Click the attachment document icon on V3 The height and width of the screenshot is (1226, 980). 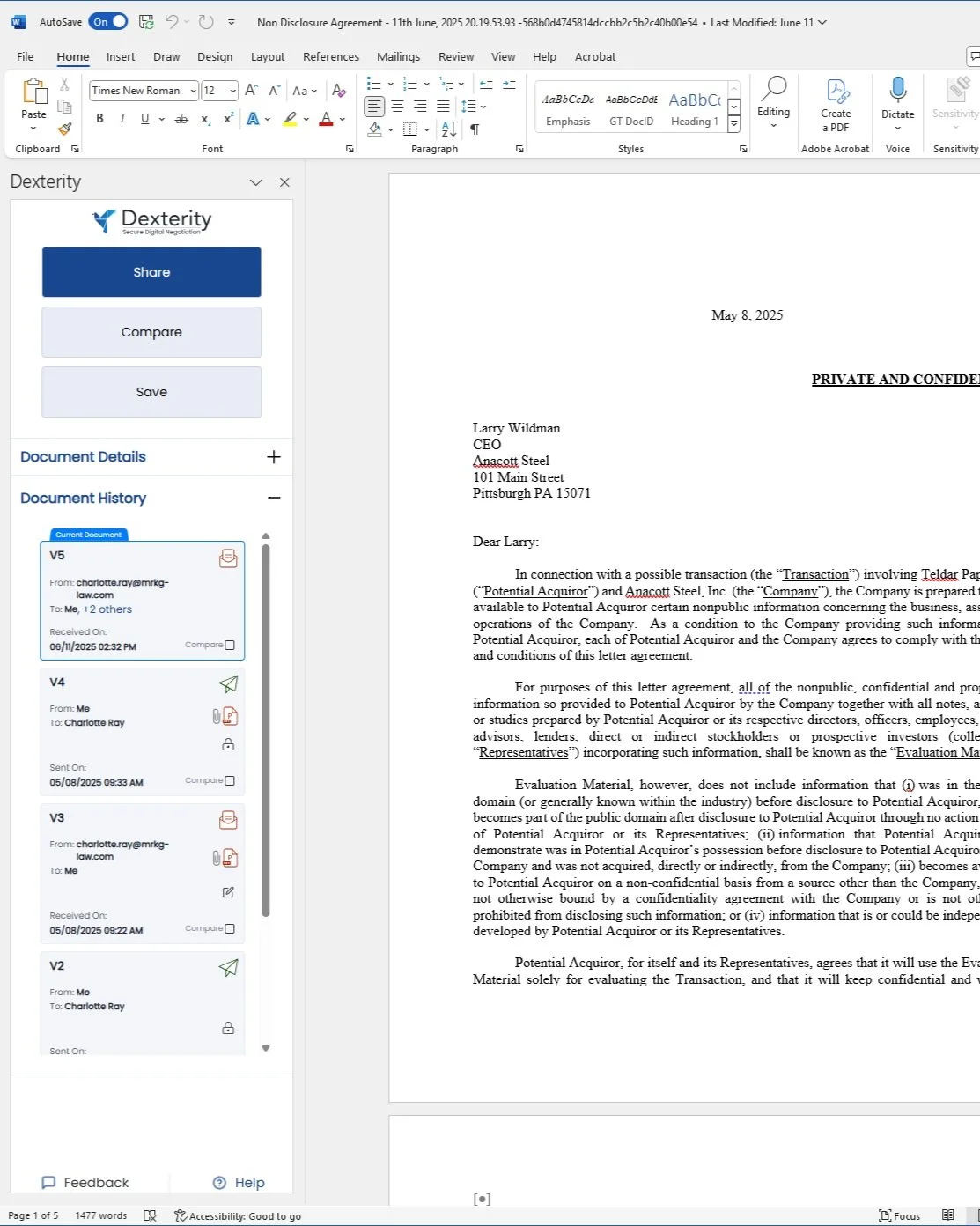click(230, 858)
